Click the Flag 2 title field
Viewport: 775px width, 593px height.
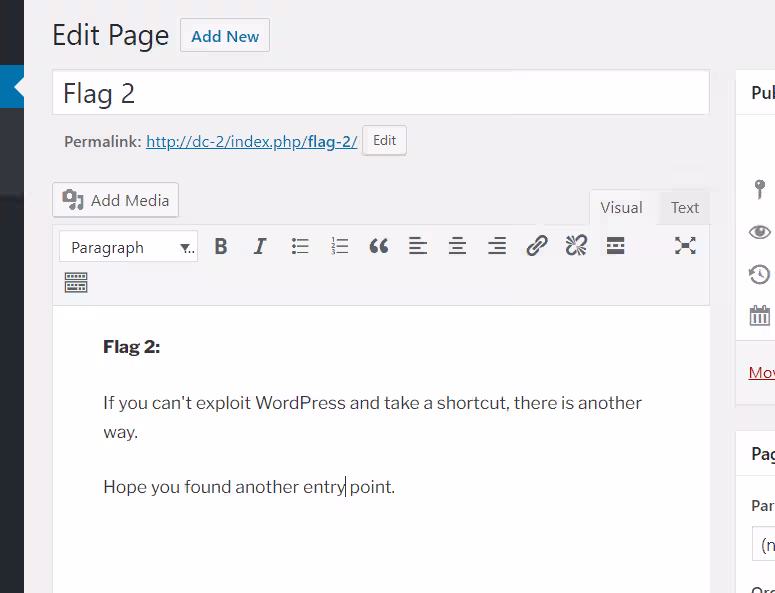pyautogui.click(x=380, y=94)
